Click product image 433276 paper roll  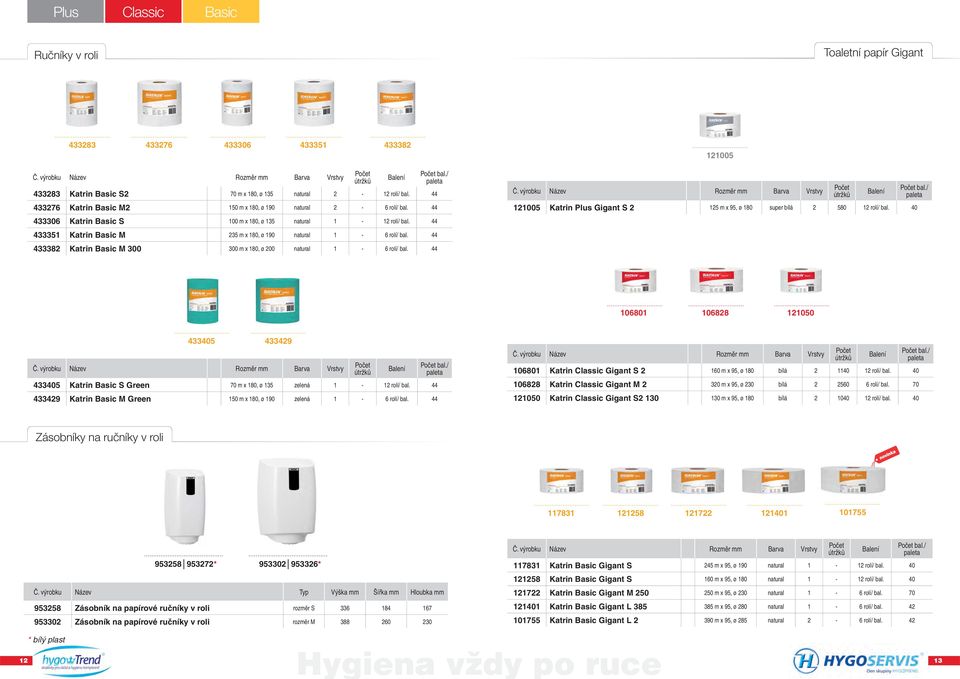pyautogui.click(x=159, y=103)
